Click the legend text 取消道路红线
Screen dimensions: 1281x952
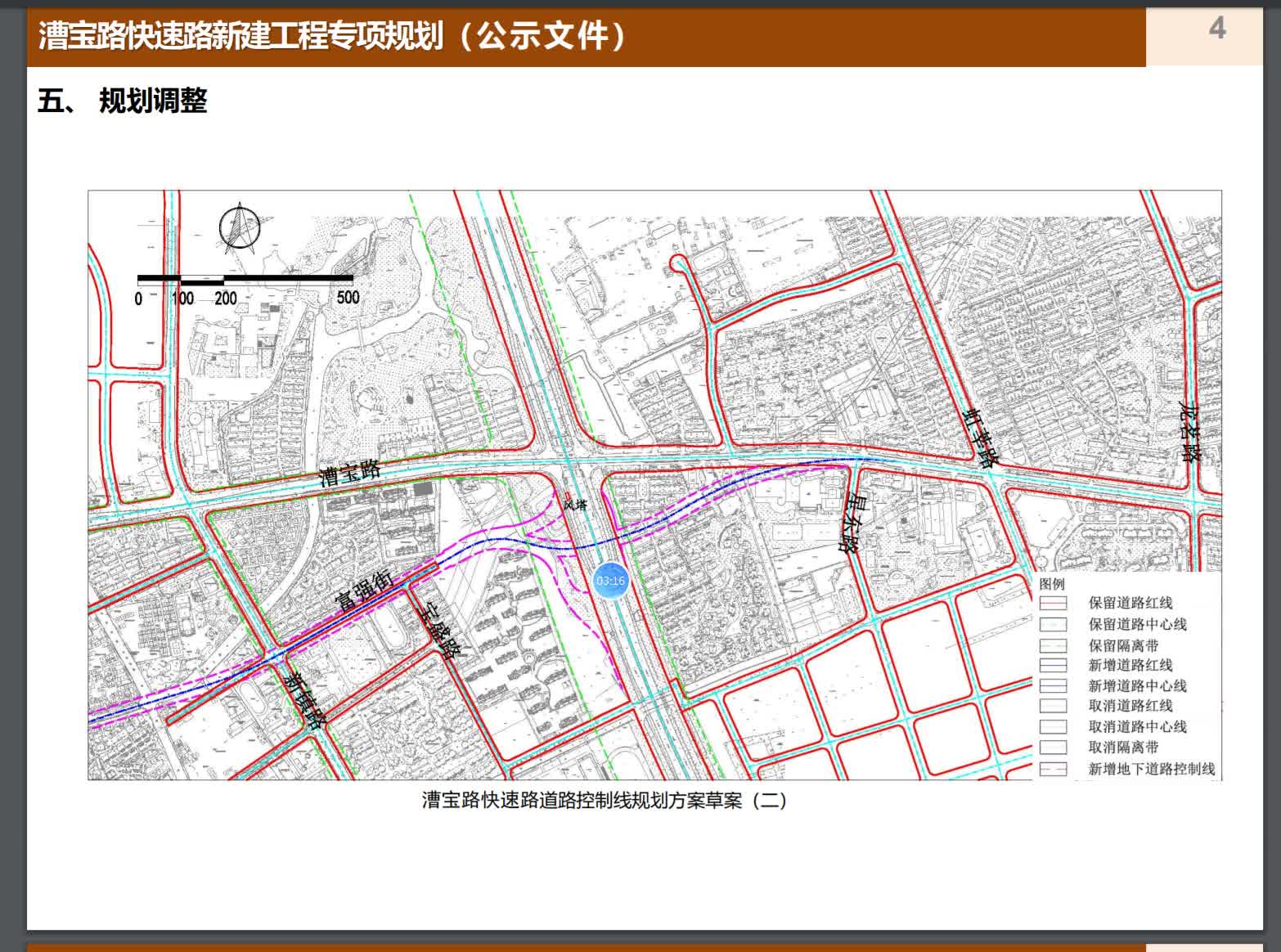[1130, 705]
